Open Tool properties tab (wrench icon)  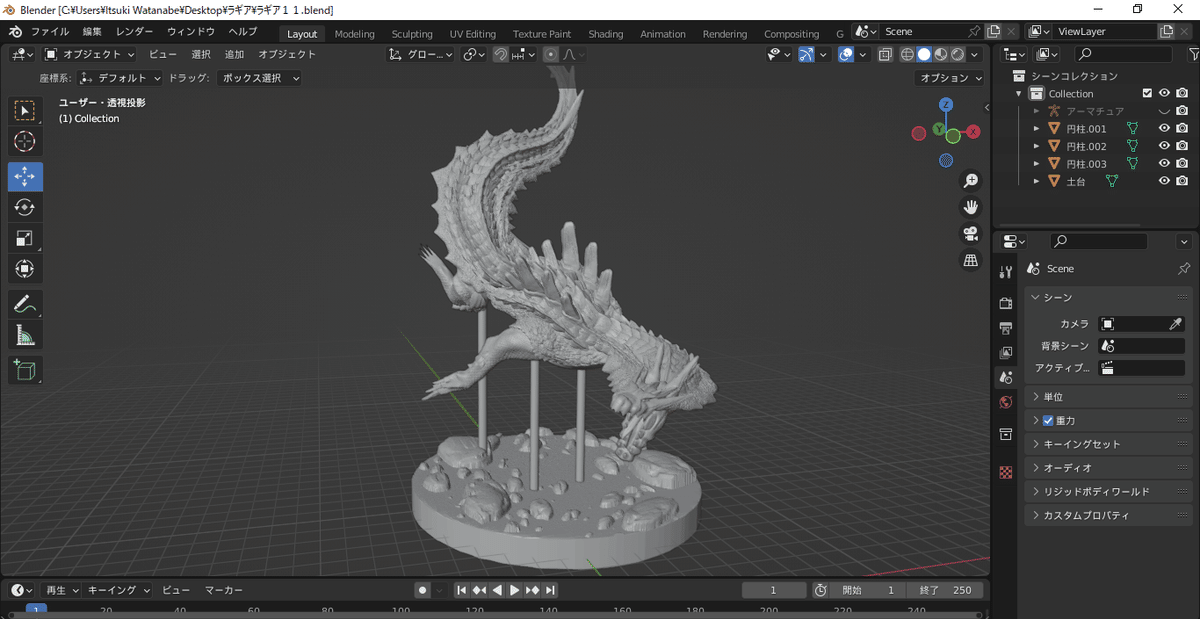click(1006, 273)
